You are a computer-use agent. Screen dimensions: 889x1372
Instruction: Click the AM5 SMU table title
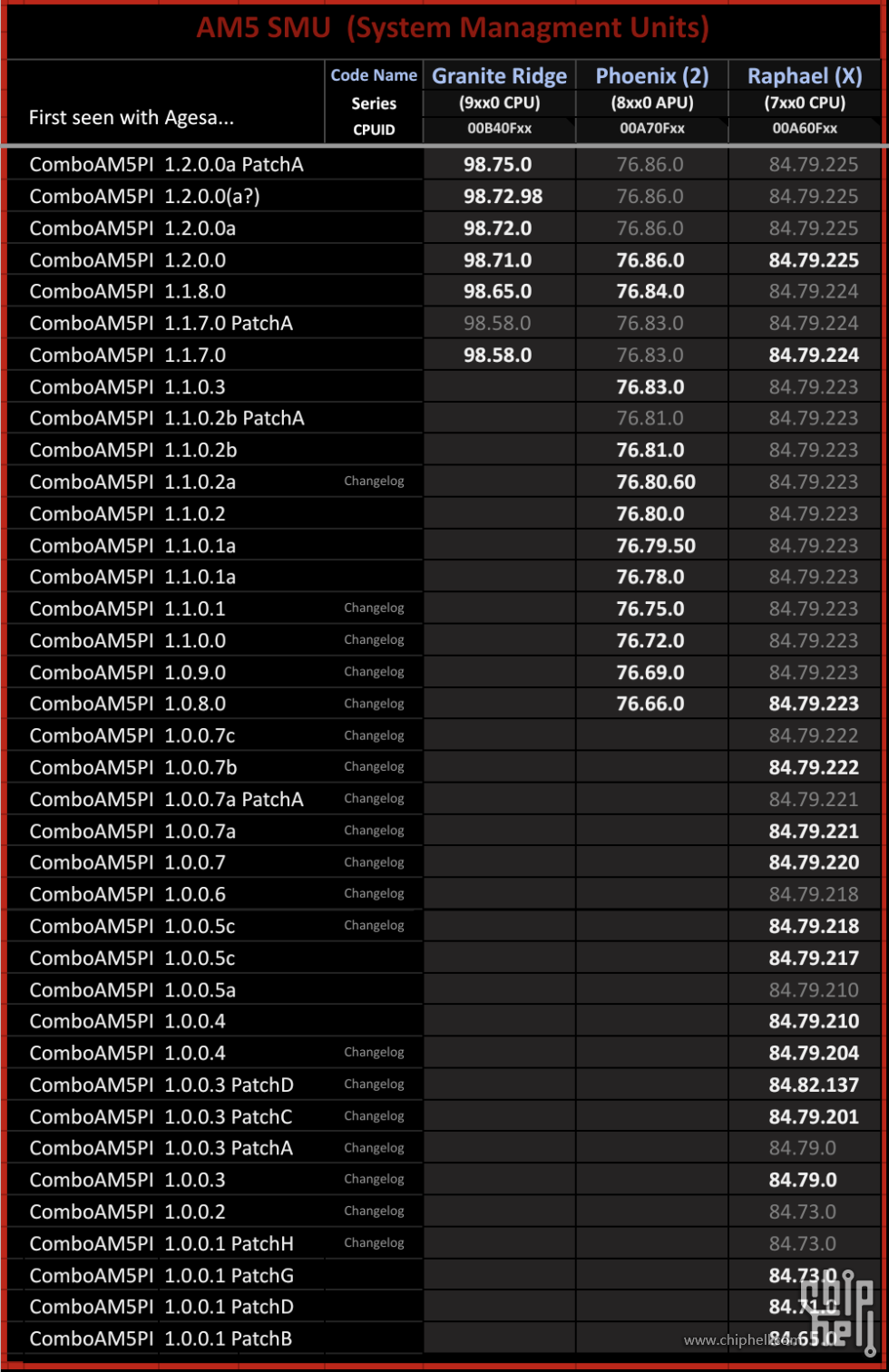pyautogui.click(x=453, y=28)
